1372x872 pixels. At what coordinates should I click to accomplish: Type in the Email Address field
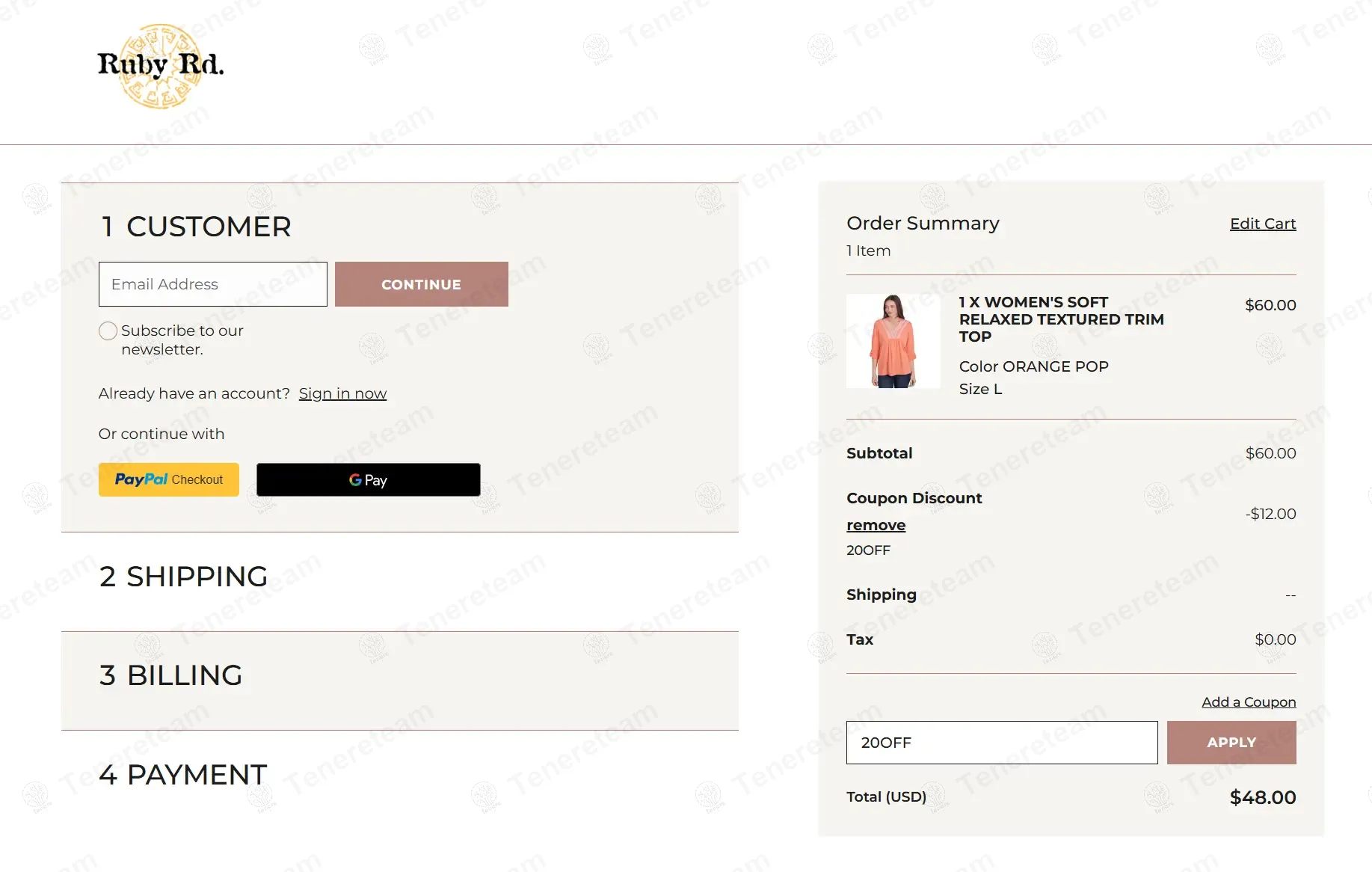212,284
